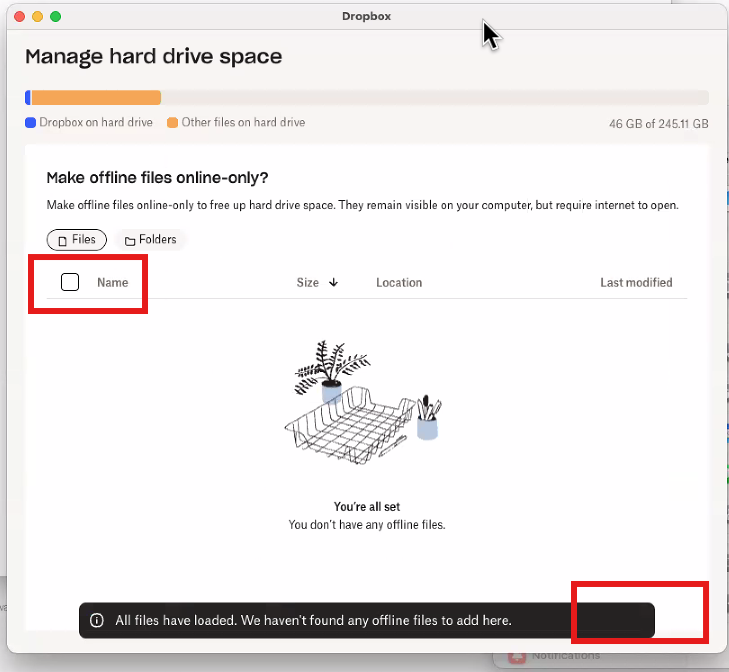Tick the select-all checkbox beside Name
Viewport: 729px width, 672px height.
tap(70, 282)
